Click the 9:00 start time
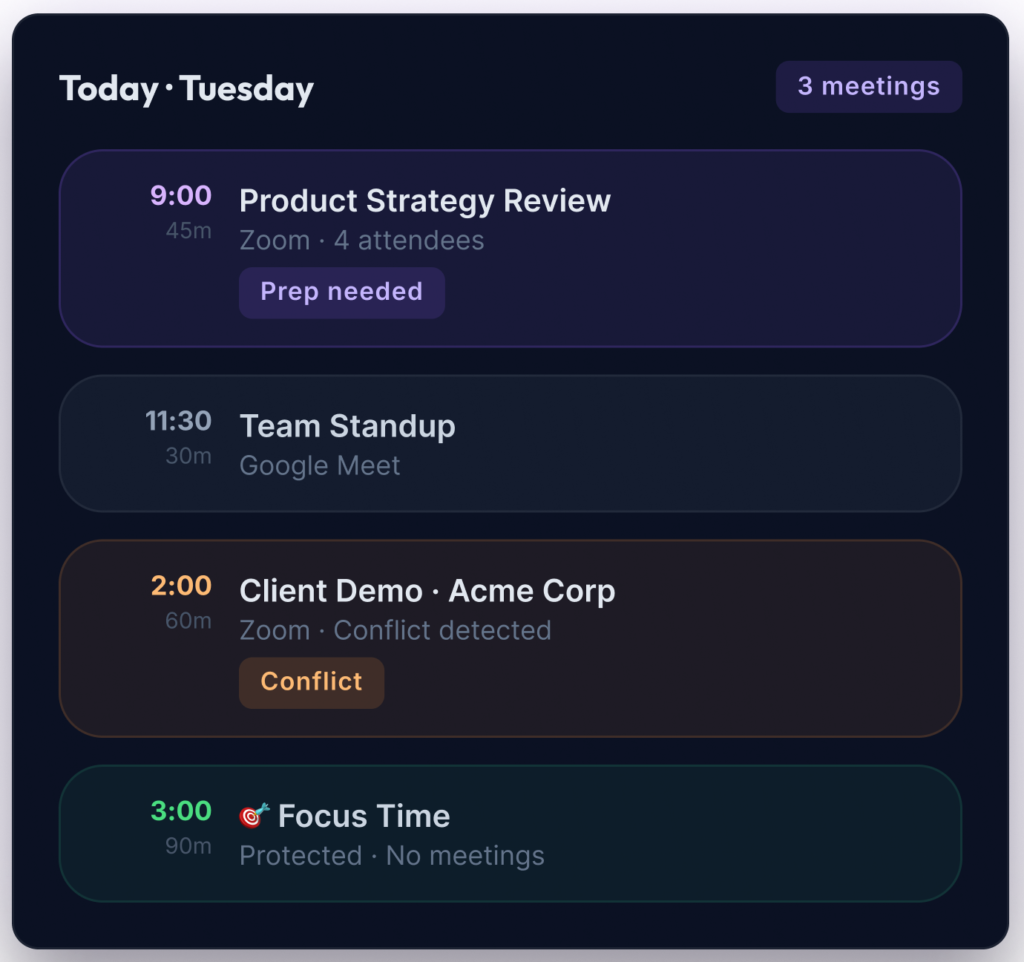The image size is (1024, 962). (x=181, y=196)
